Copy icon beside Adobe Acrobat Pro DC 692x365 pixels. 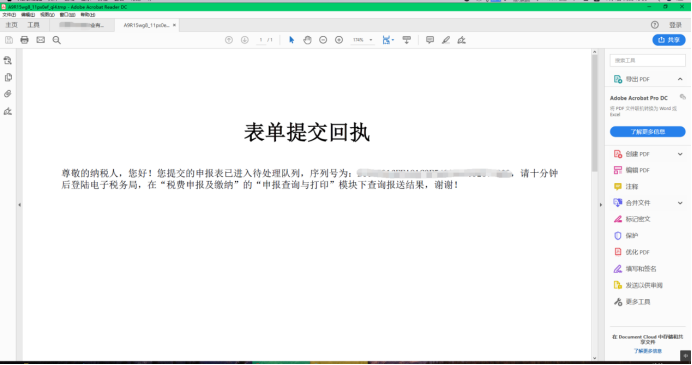coord(683,97)
